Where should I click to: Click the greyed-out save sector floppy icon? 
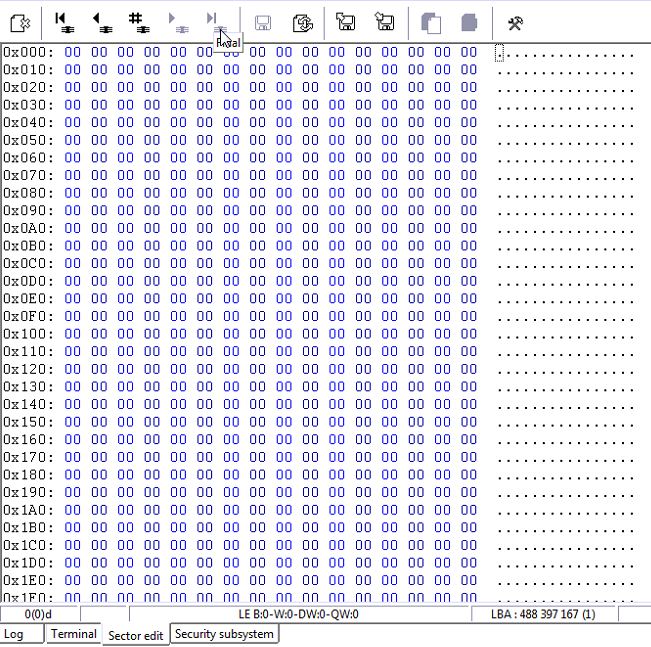click(x=263, y=23)
